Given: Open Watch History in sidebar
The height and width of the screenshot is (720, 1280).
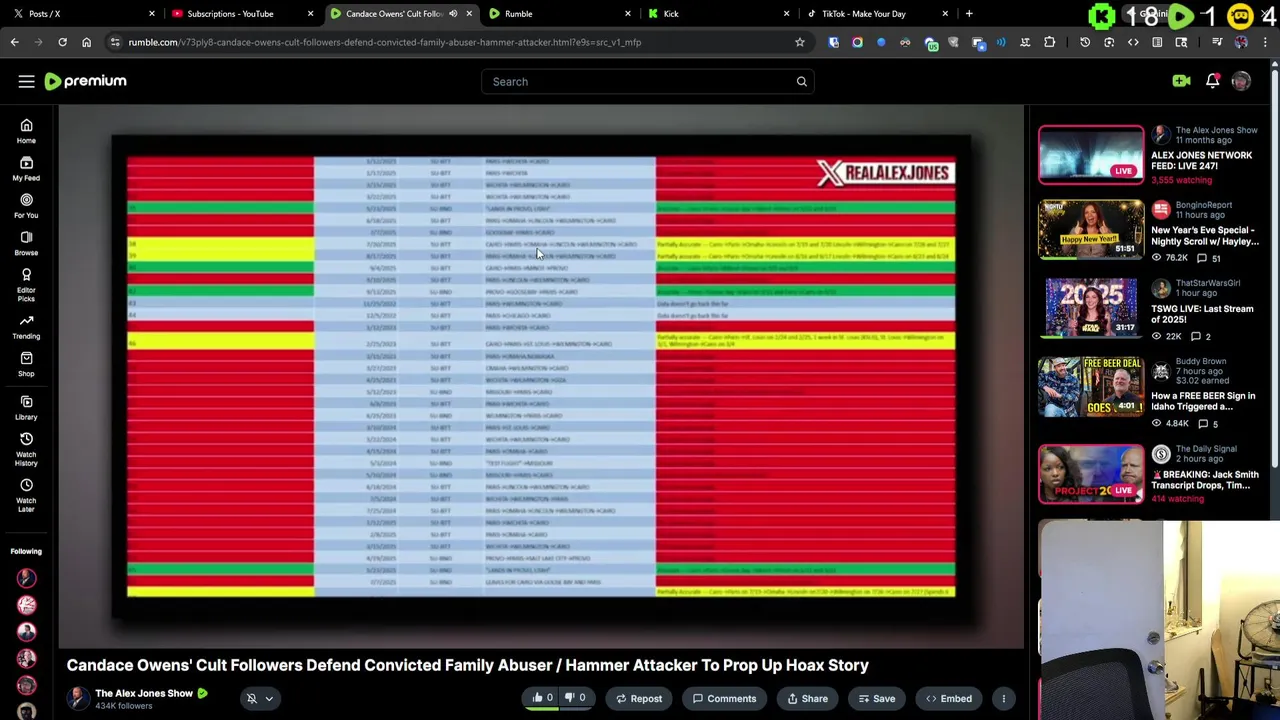Looking at the screenshot, I should (x=26, y=450).
